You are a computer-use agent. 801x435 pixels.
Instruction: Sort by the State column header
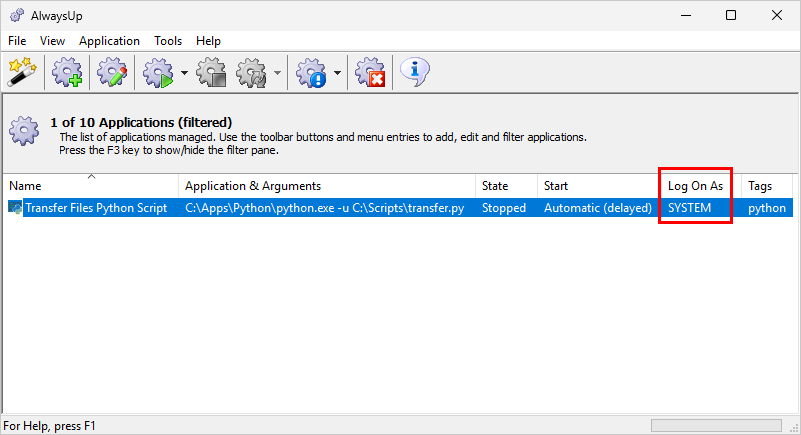(506, 186)
